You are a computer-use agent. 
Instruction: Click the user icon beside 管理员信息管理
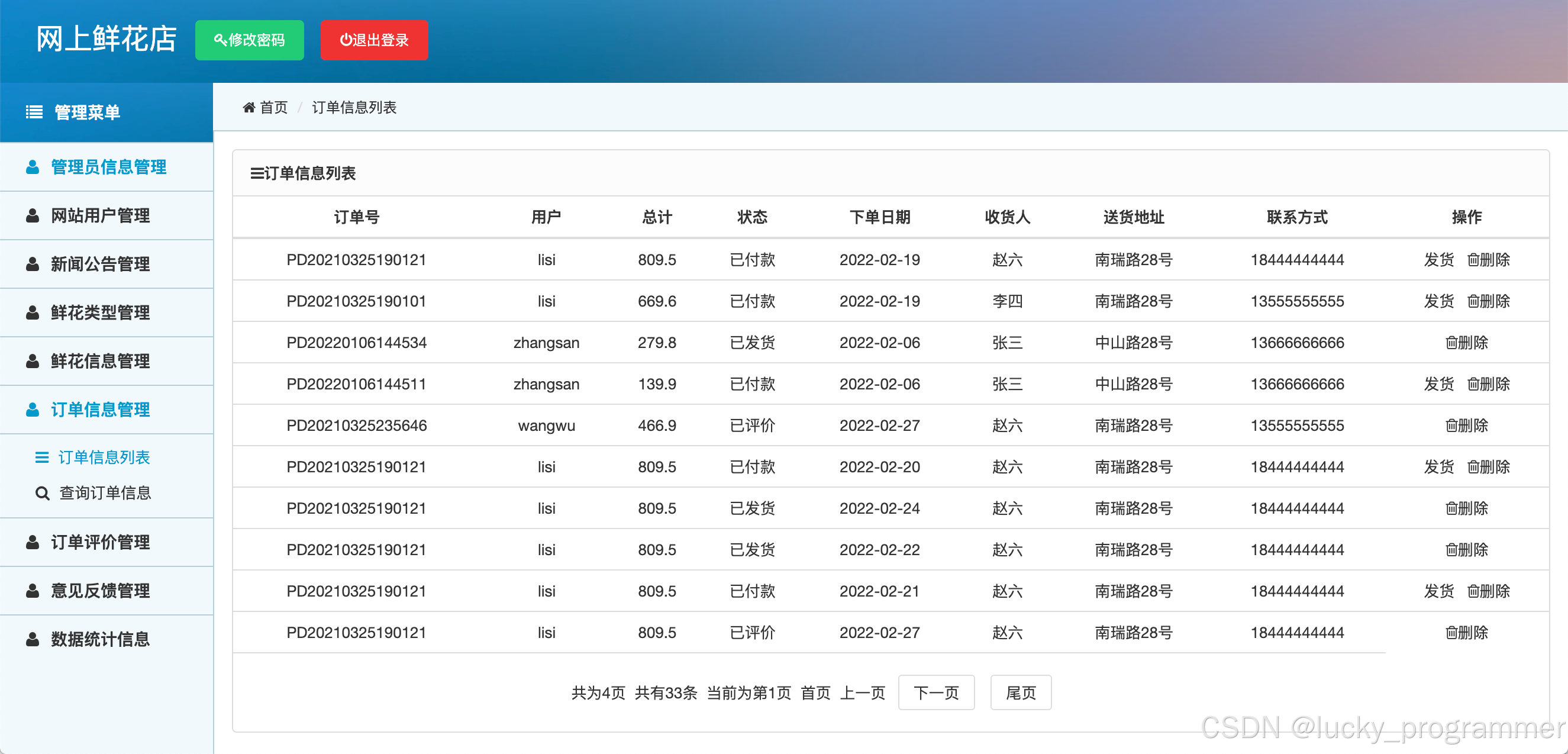(33, 167)
